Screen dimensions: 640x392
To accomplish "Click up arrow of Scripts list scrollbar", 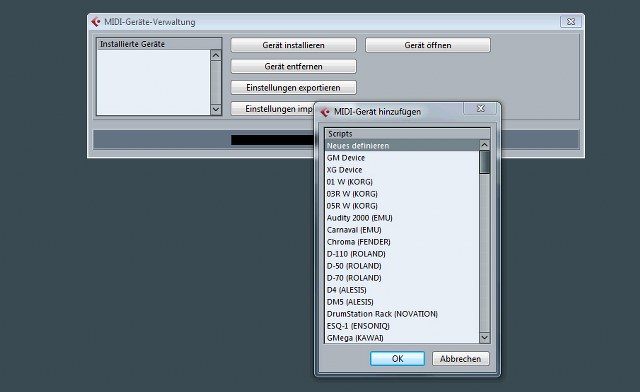I will click(x=484, y=145).
